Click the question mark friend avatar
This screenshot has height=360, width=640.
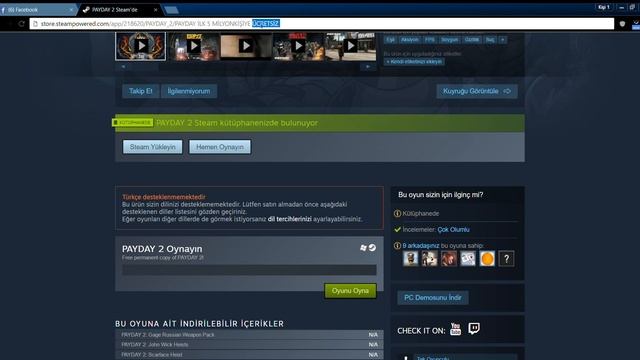(x=507, y=258)
